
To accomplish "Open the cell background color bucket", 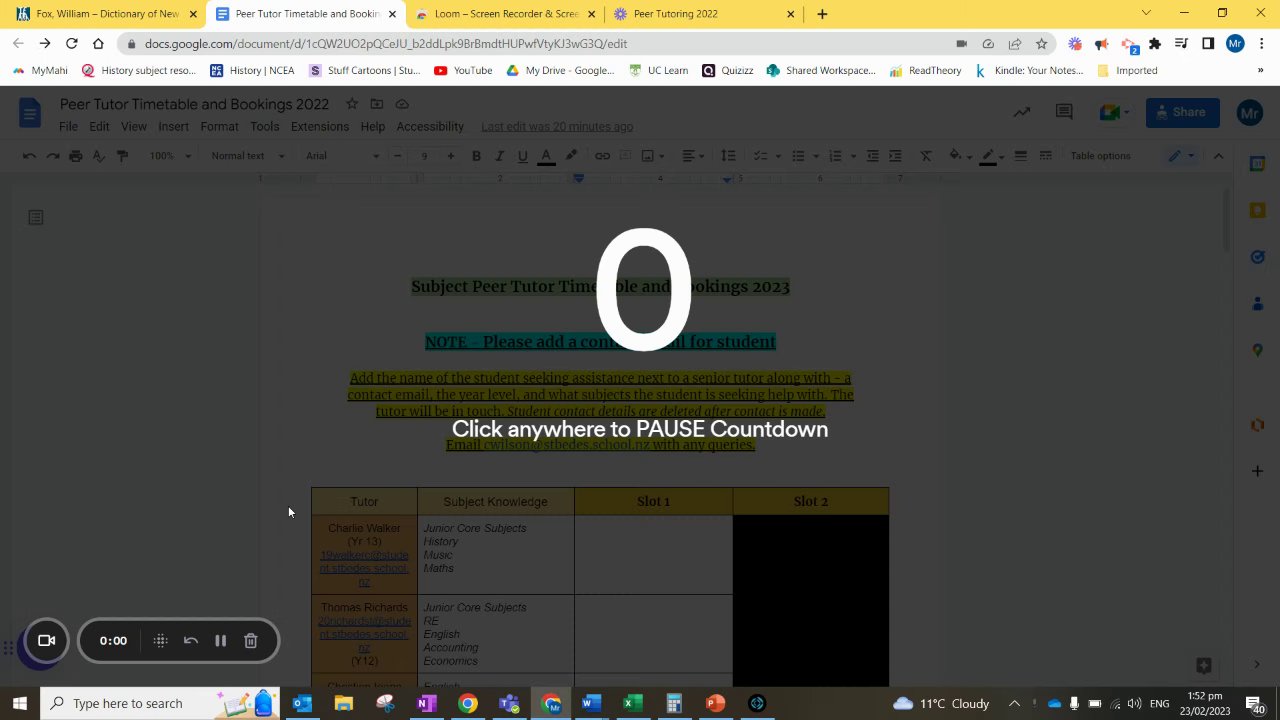I will tap(955, 156).
